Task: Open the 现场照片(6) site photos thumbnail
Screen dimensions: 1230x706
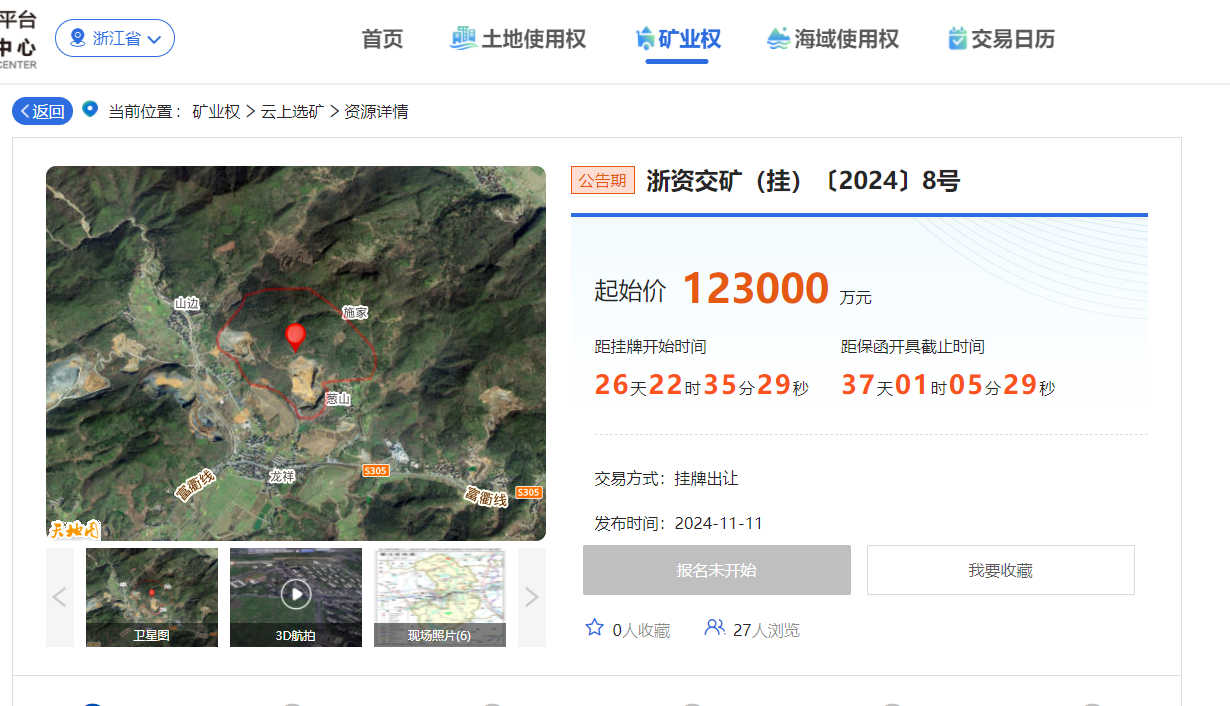Action: [440, 597]
